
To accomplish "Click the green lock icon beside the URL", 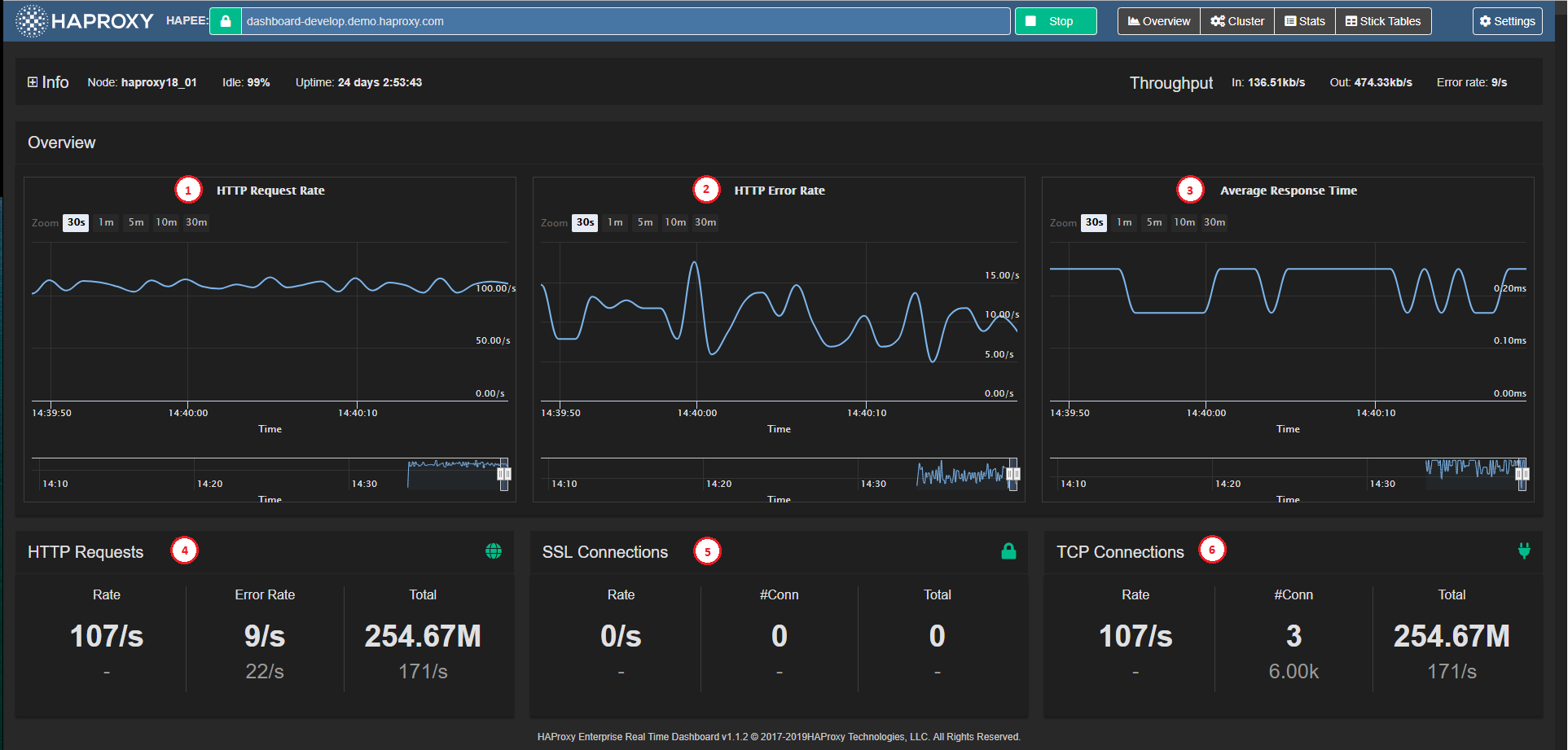I will coord(226,21).
